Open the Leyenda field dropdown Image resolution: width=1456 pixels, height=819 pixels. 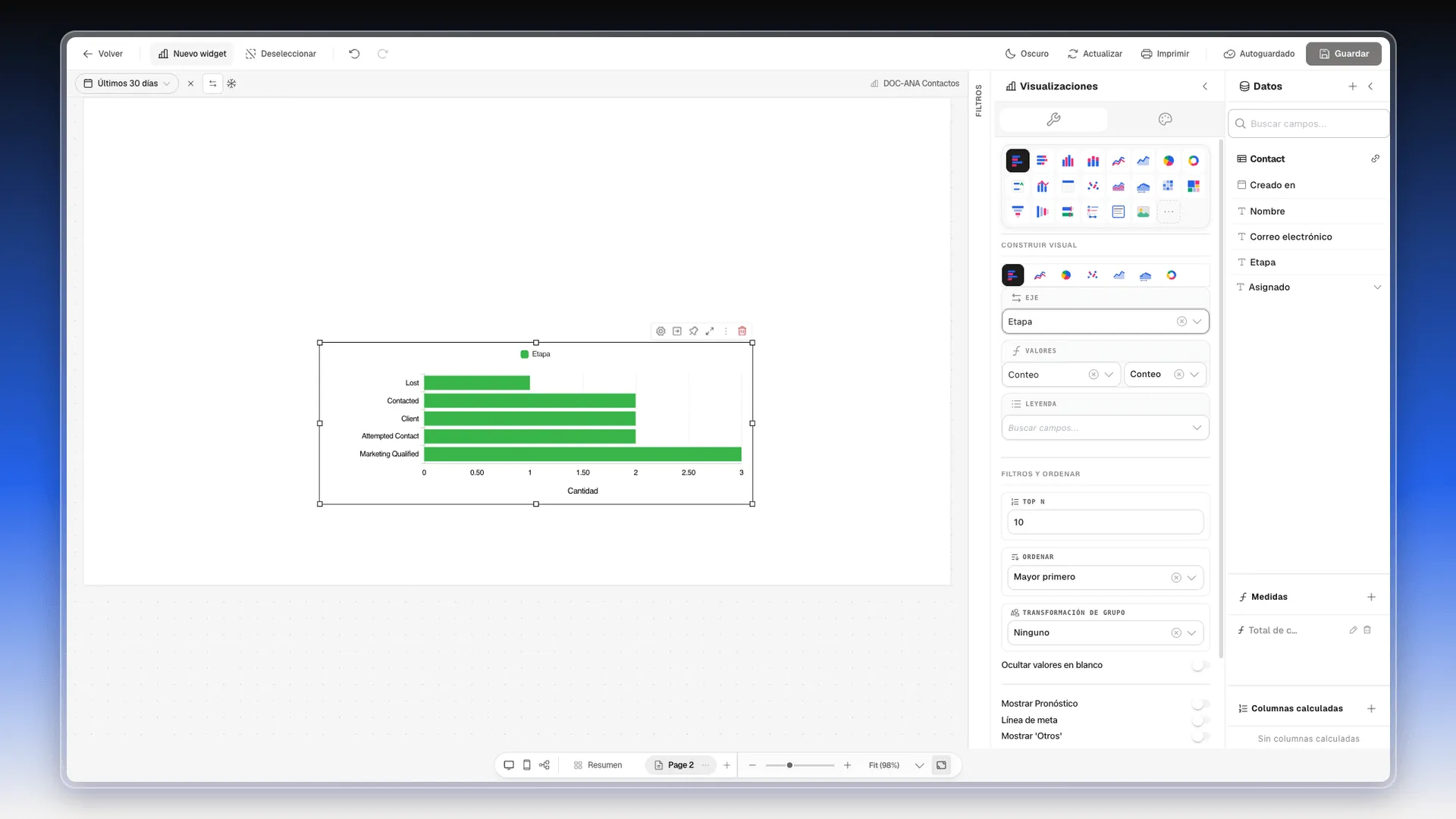[1105, 428]
